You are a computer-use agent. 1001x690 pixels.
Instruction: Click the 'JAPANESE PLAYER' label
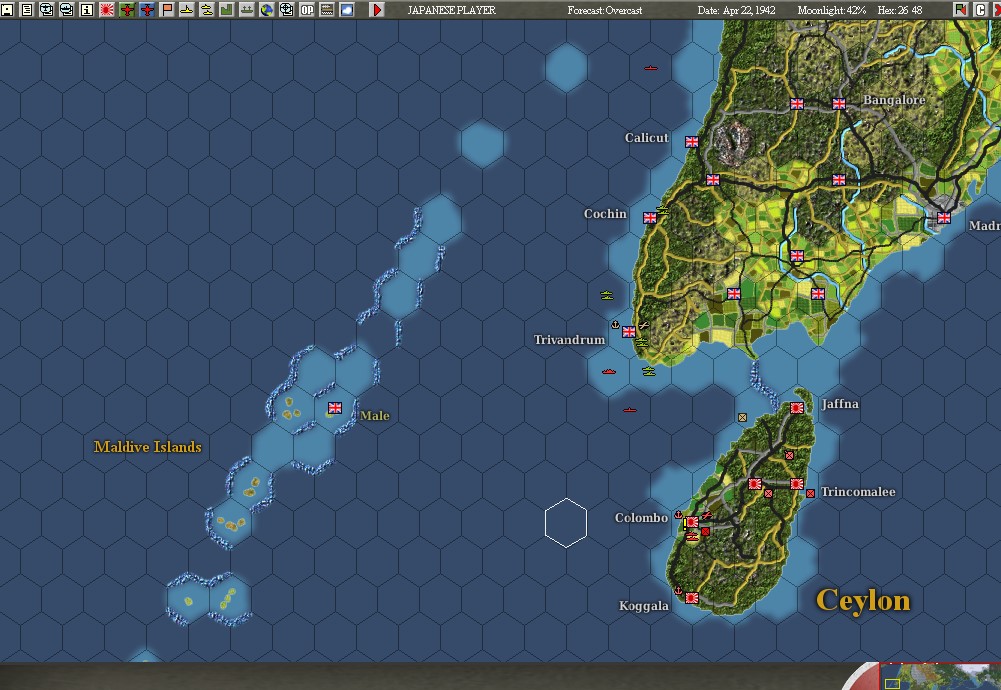coord(451,10)
